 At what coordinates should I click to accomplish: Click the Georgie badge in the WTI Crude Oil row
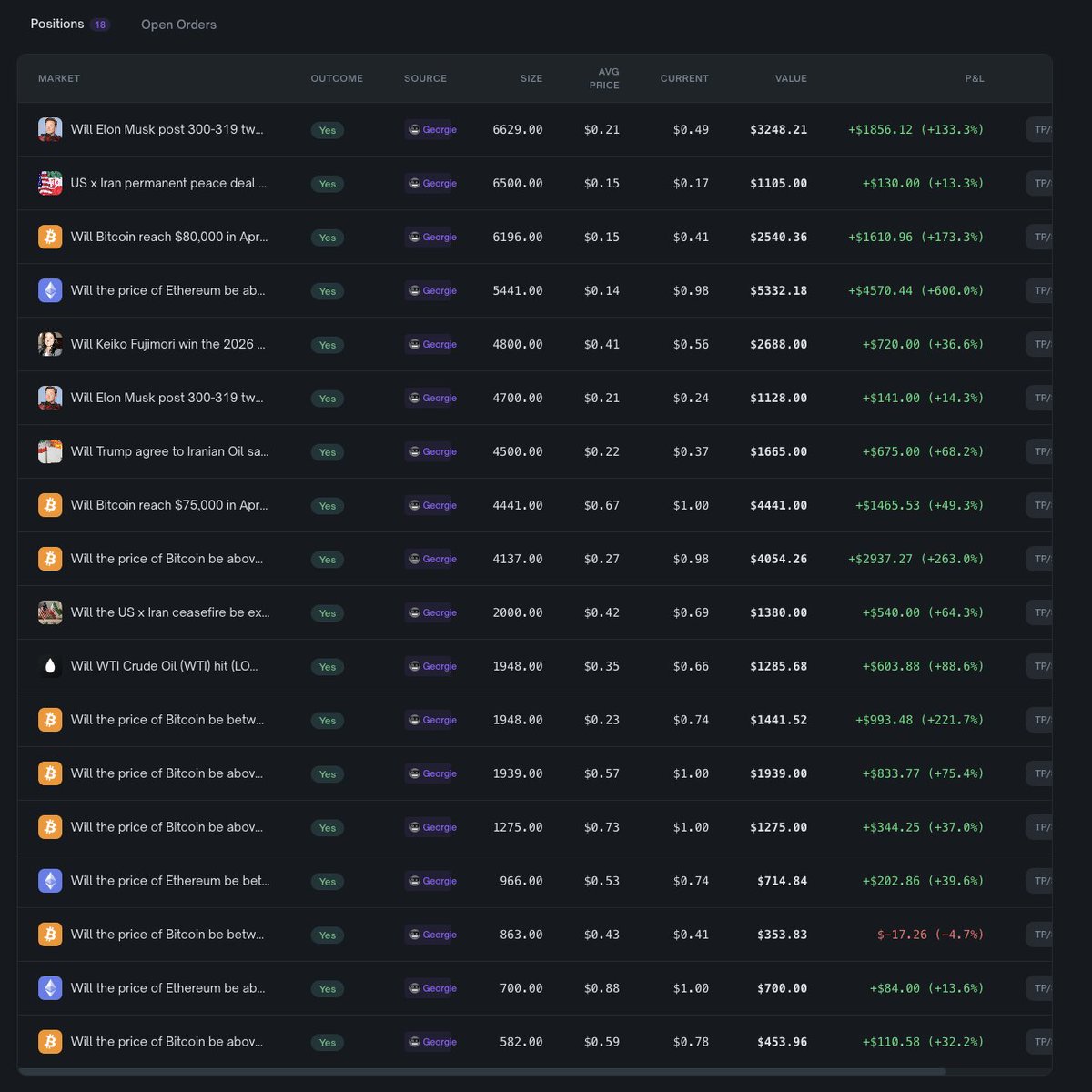tap(432, 666)
